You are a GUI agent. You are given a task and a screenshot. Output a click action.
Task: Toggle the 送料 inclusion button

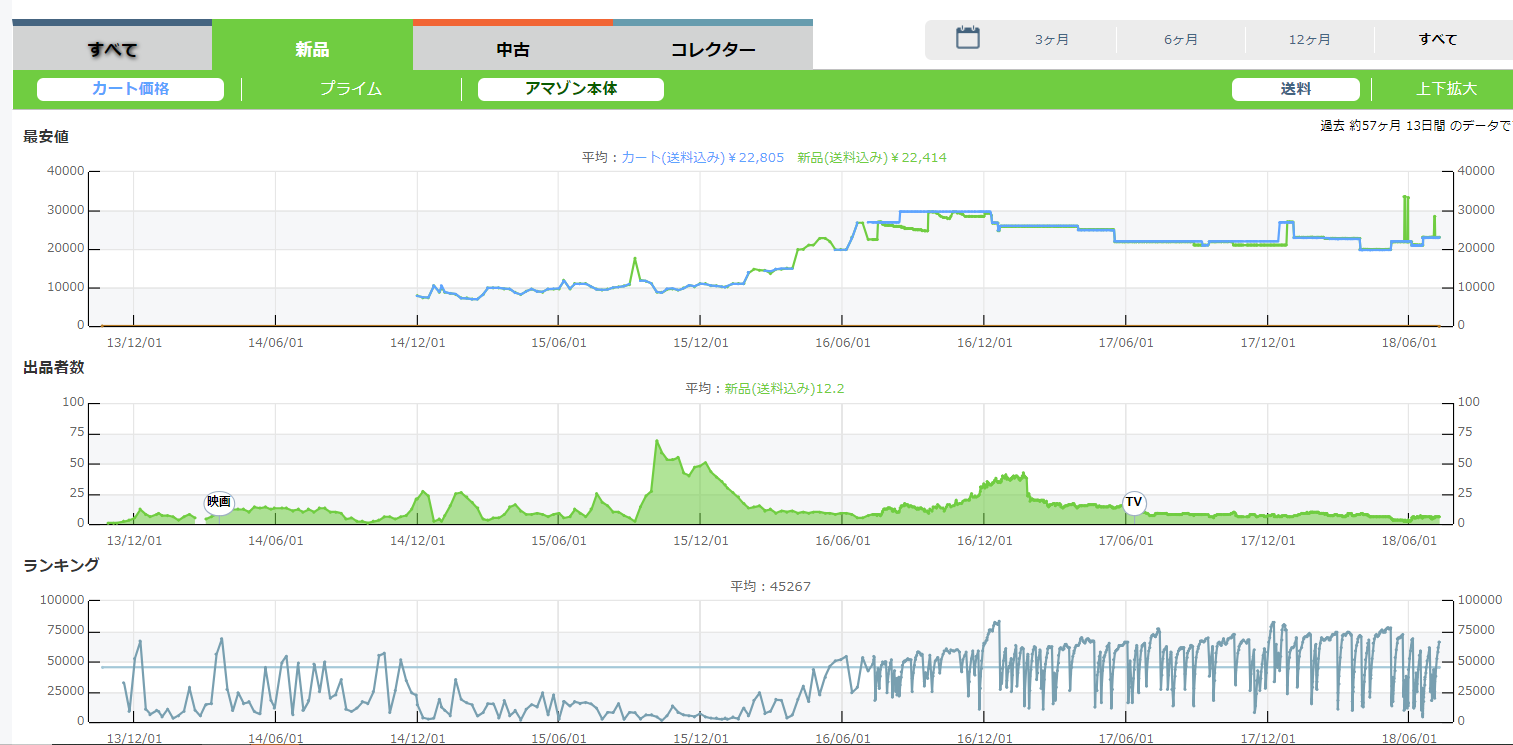1295,89
